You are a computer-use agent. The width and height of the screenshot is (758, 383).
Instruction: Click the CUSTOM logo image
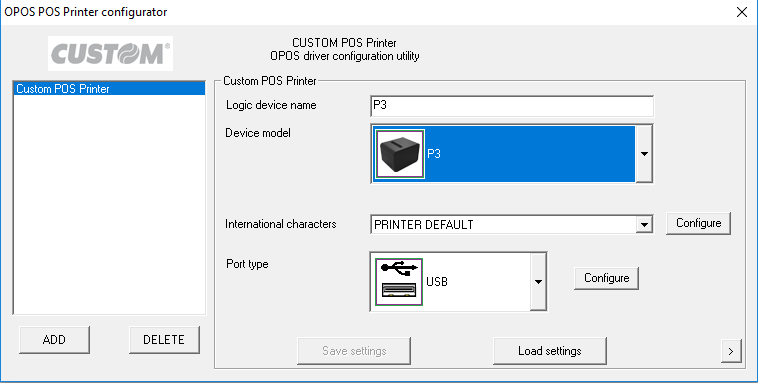click(110, 54)
